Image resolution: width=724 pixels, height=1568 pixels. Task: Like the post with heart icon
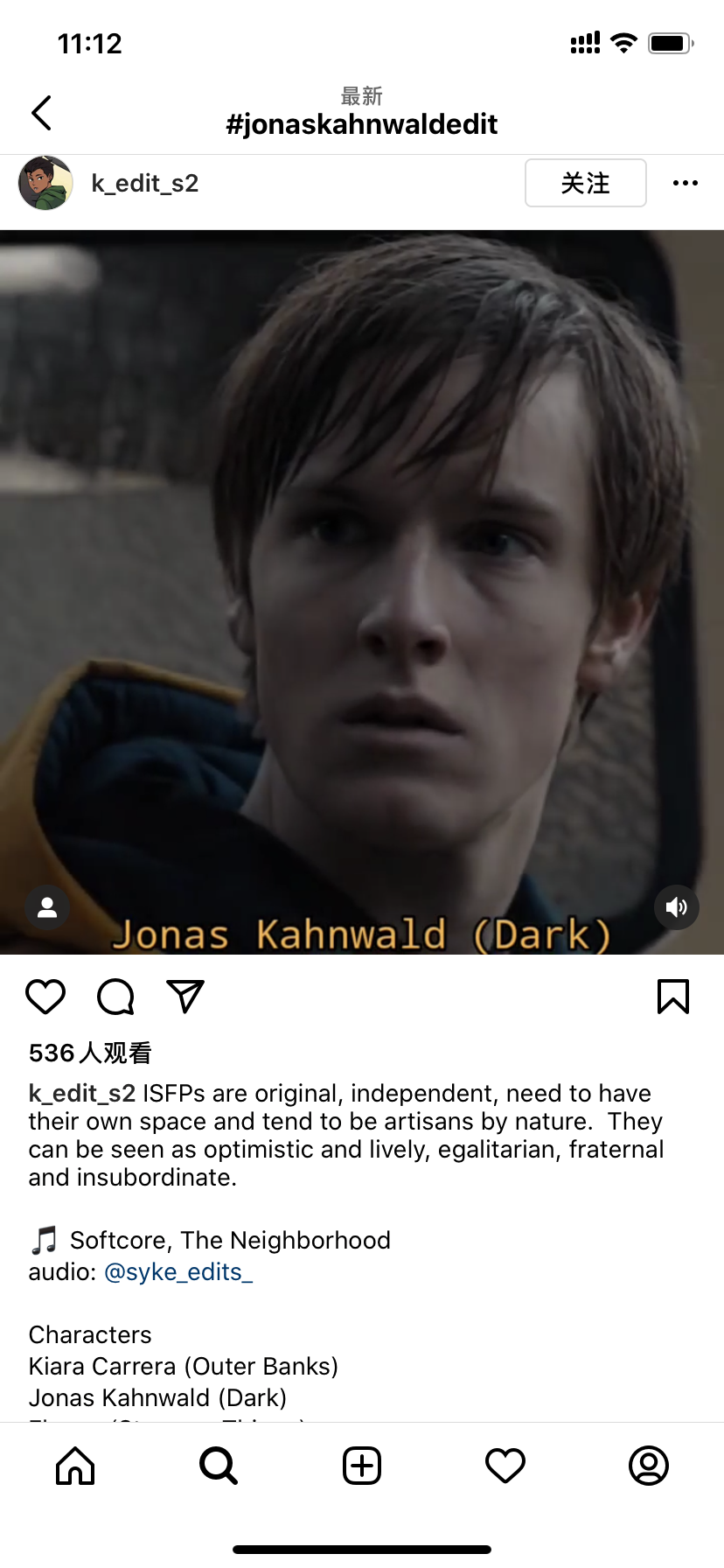[45, 997]
